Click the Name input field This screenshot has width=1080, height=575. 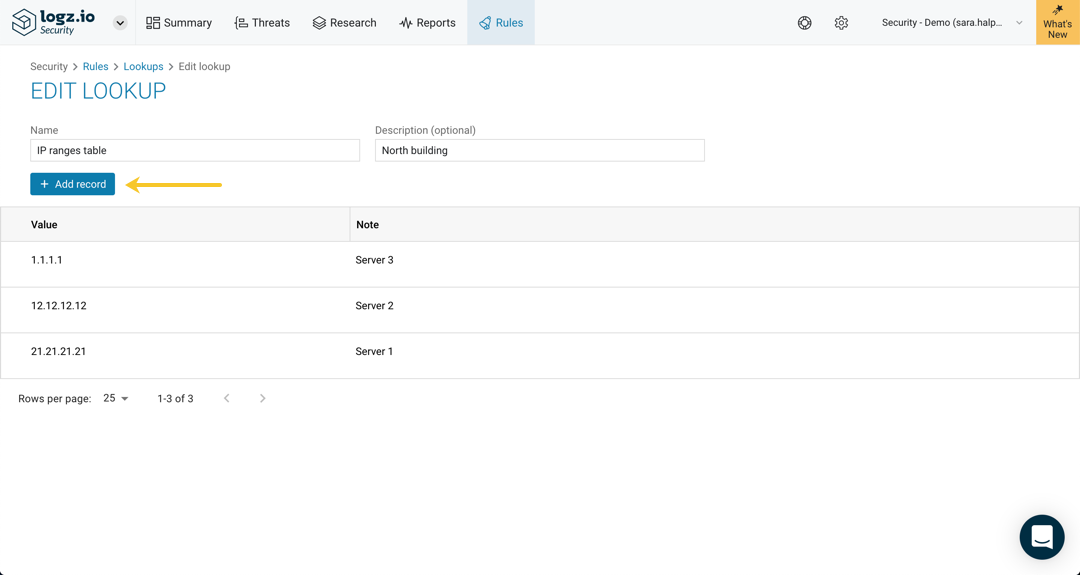point(195,150)
